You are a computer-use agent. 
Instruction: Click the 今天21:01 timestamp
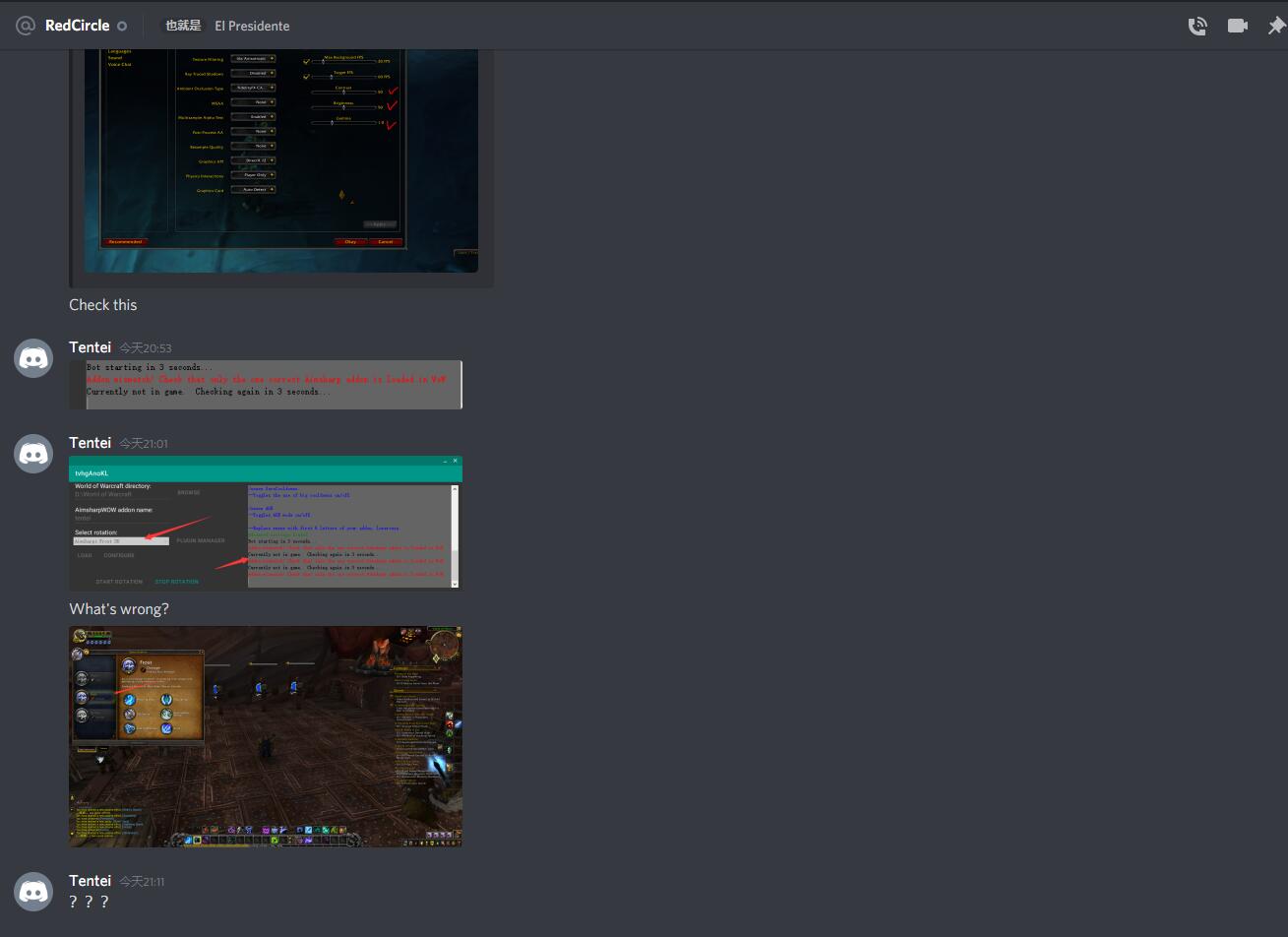[x=144, y=444]
